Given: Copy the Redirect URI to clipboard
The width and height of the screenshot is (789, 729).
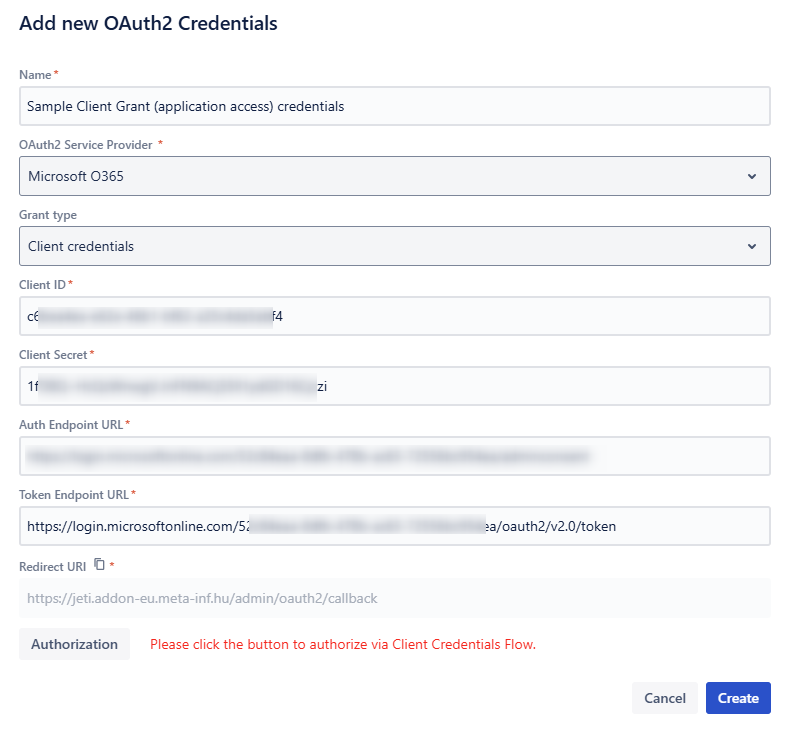Looking at the screenshot, I should coord(99,565).
